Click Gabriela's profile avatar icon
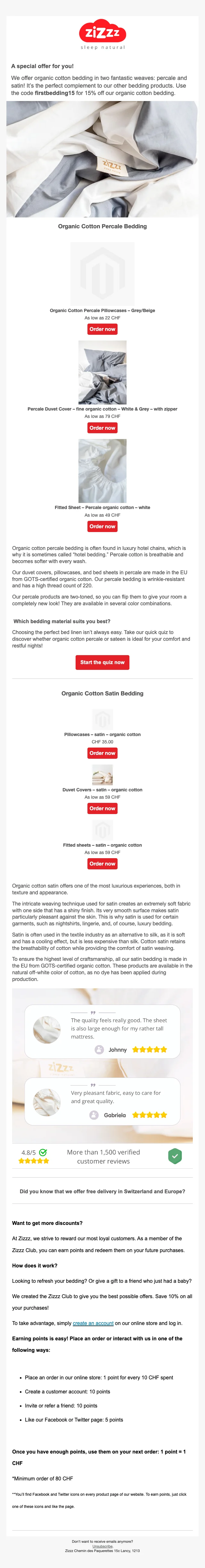This screenshot has height=1568, width=205. tap(94, 1115)
